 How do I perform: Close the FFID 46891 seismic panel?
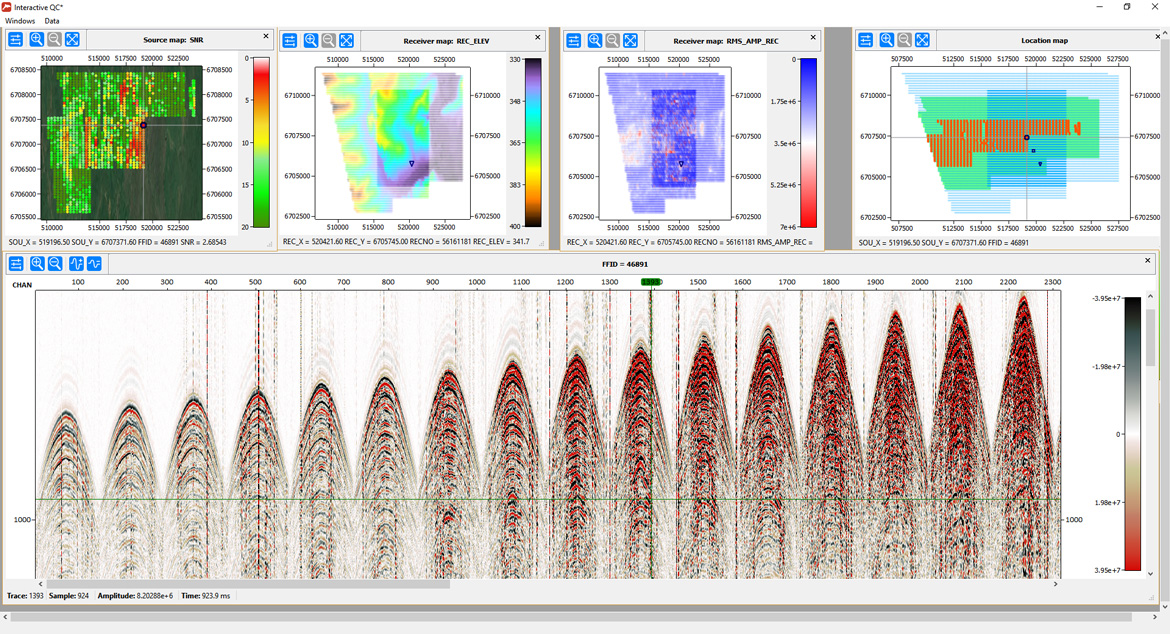tap(1148, 260)
